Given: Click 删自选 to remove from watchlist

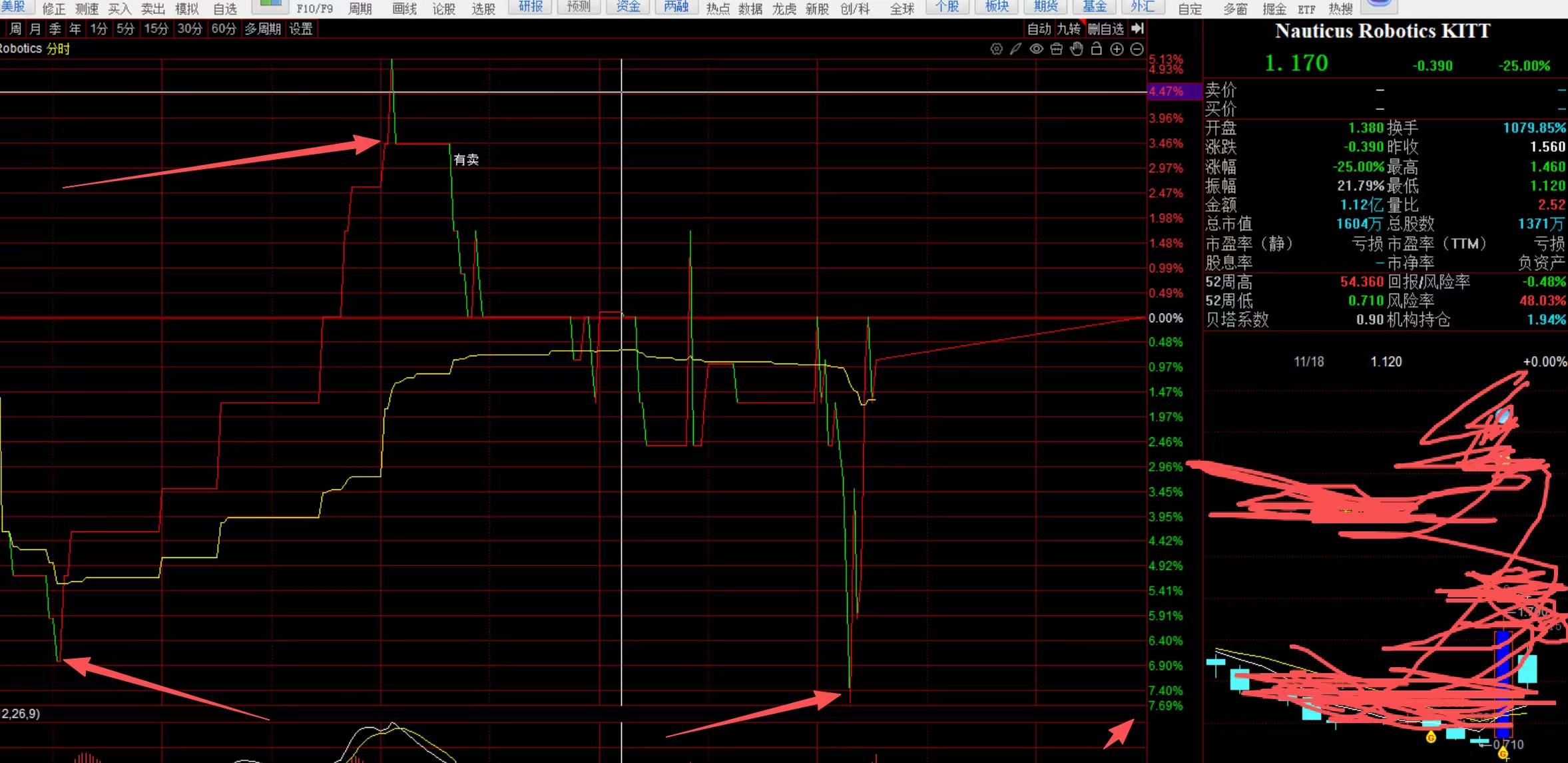Looking at the screenshot, I should pos(1106,29).
